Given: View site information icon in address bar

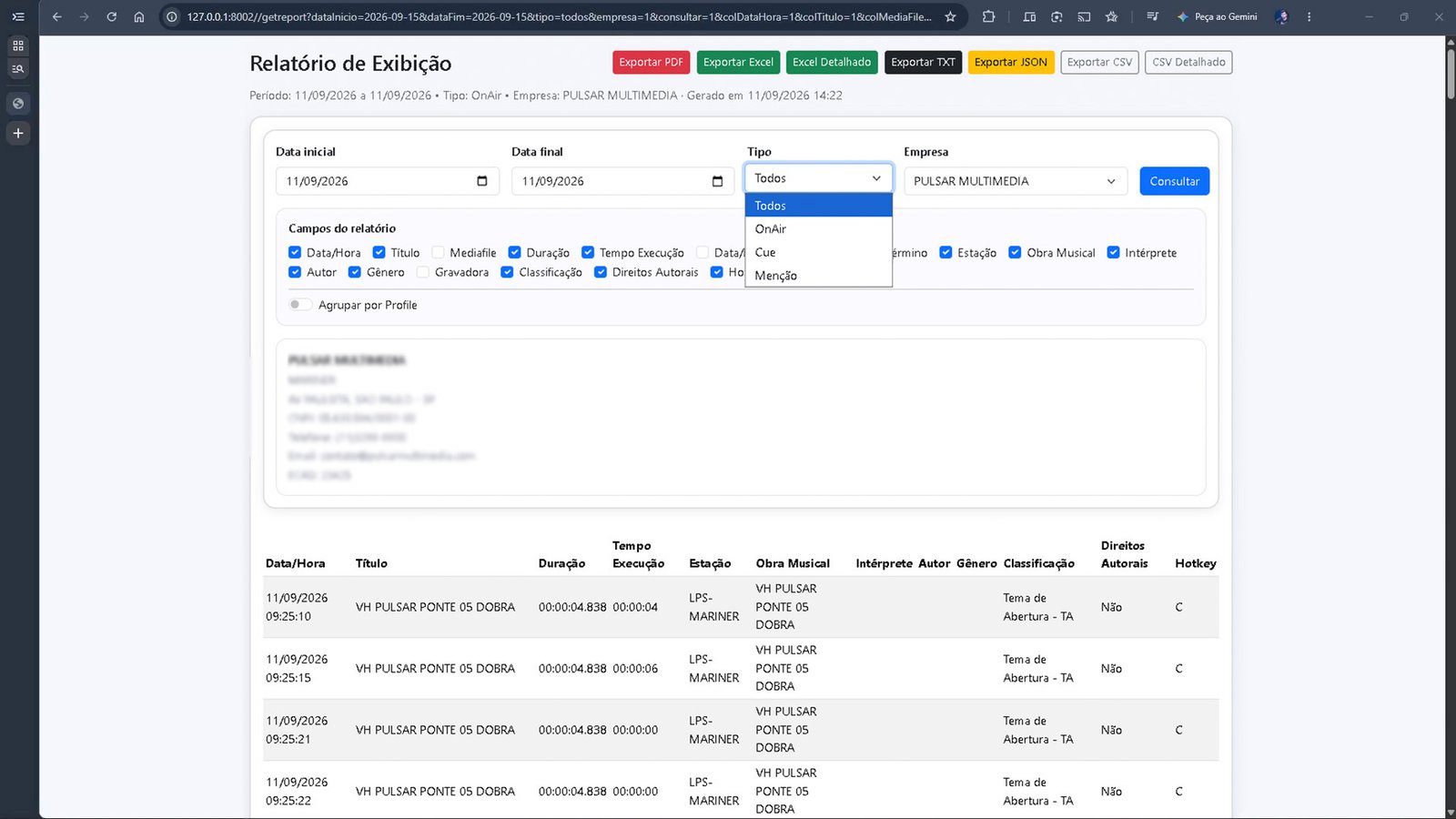Looking at the screenshot, I should click(x=172, y=16).
